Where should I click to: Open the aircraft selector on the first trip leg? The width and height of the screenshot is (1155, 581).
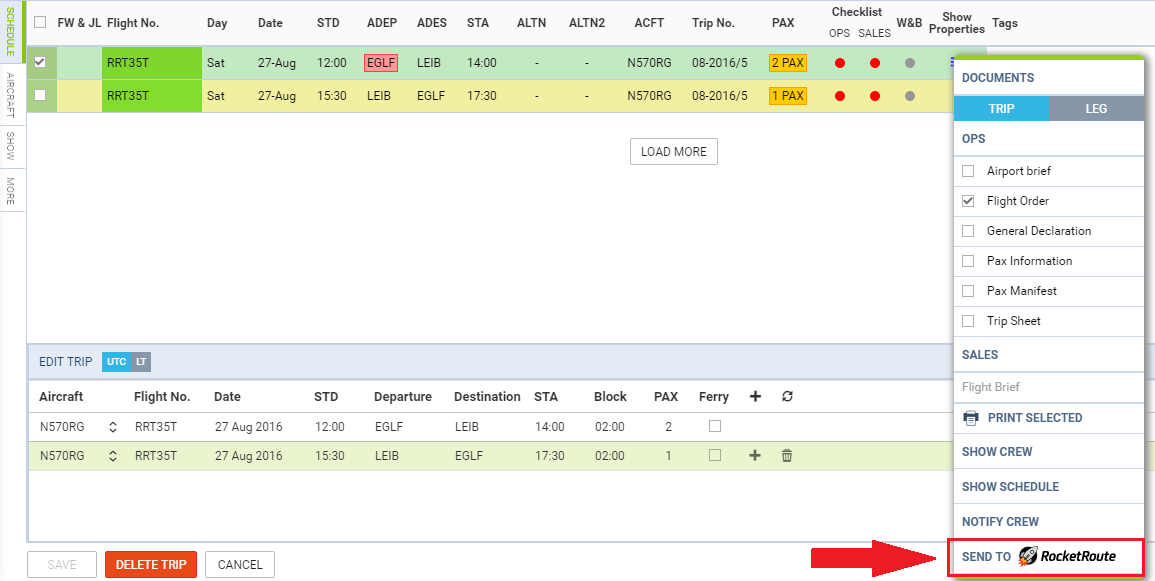(x=113, y=427)
